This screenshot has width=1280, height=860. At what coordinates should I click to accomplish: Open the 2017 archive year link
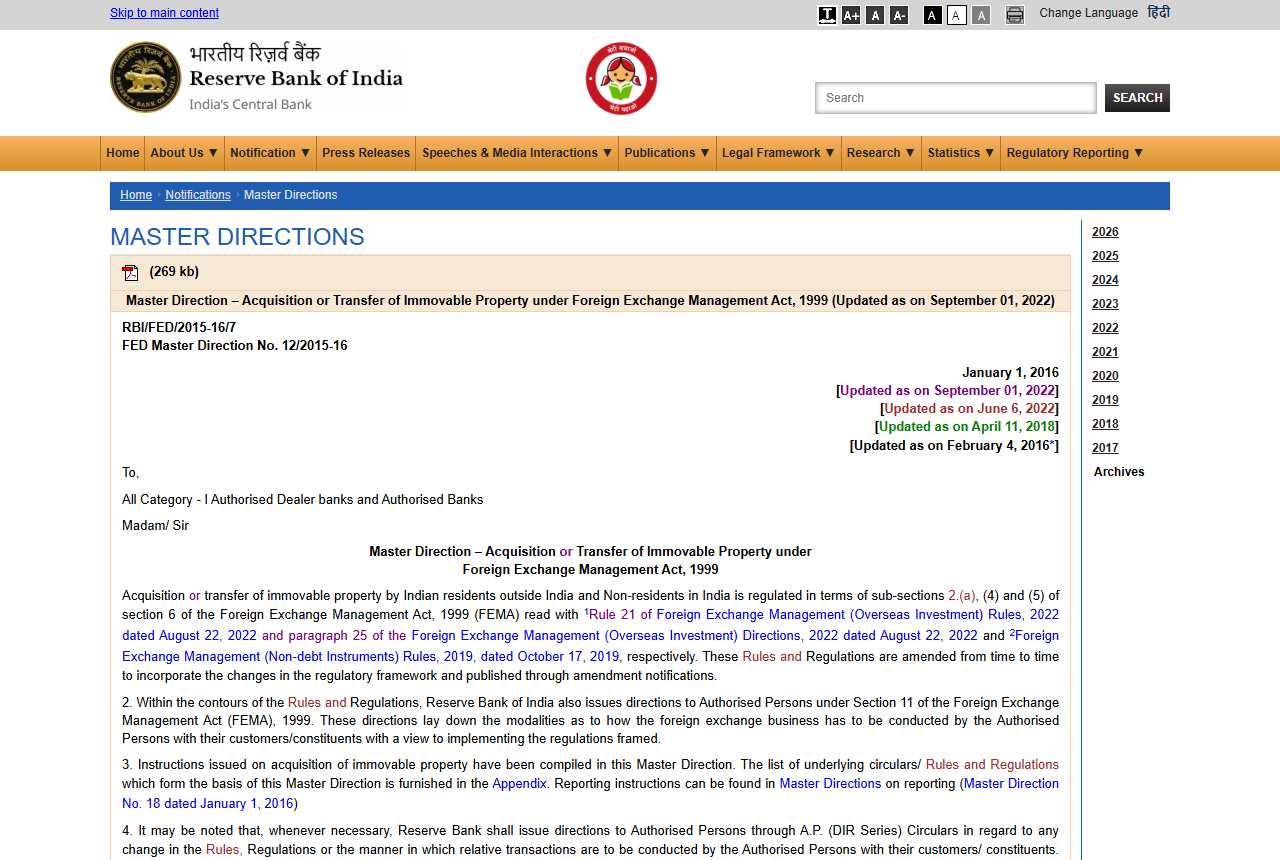tap(1105, 448)
